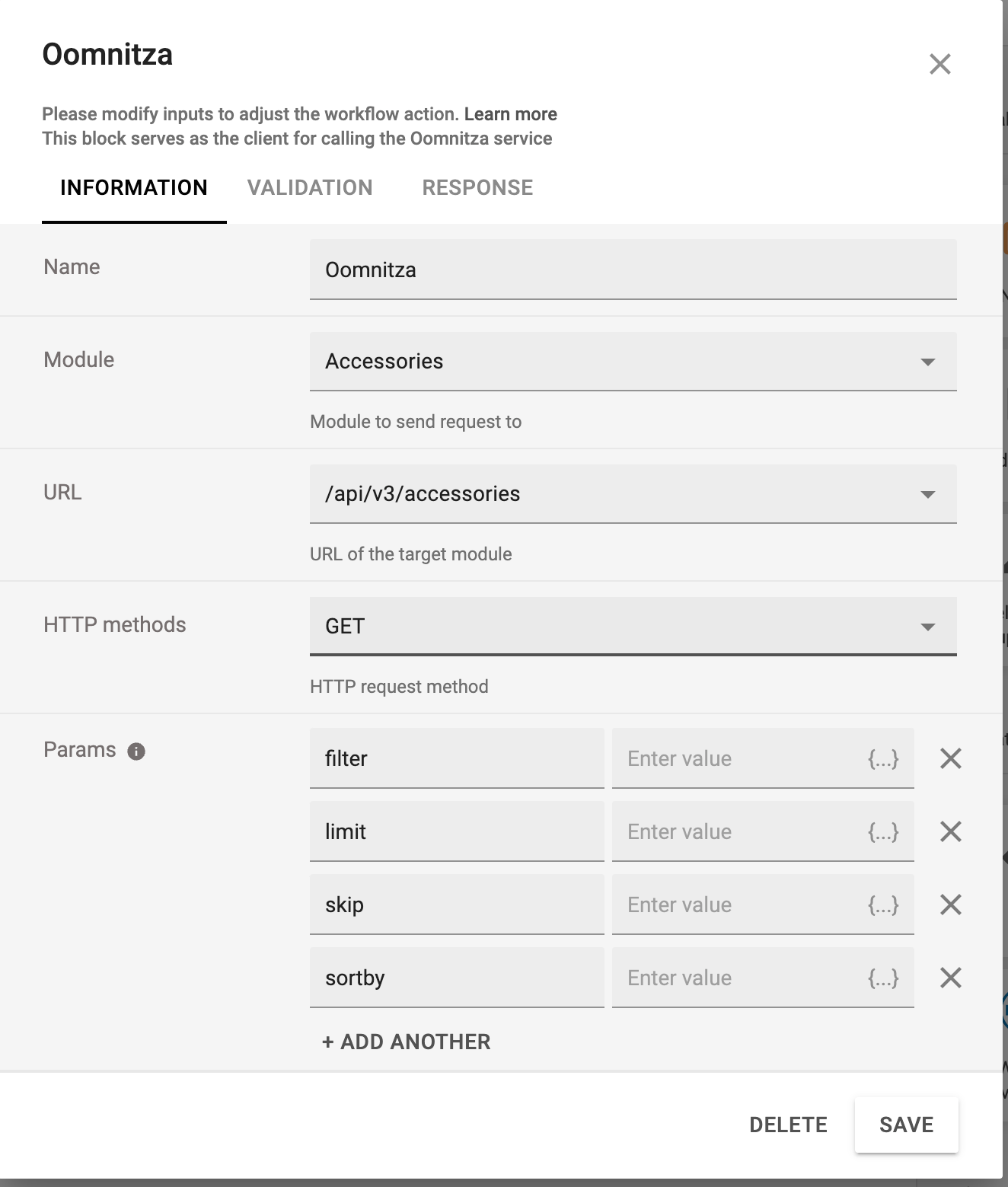Remove the limit param row

[x=951, y=831]
